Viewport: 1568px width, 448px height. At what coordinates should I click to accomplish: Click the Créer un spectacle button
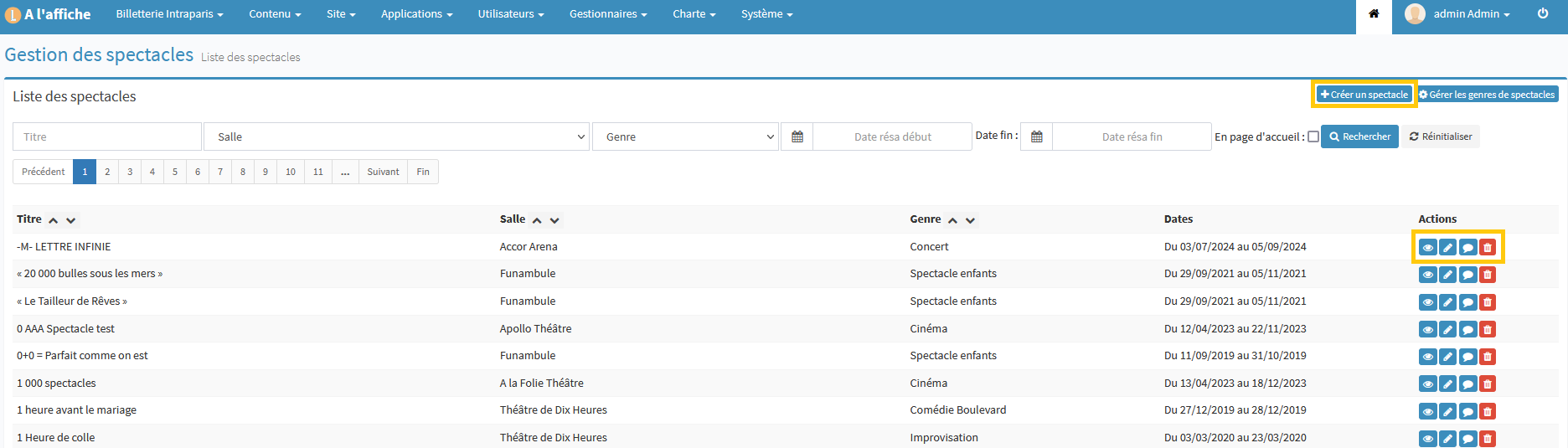coord(1364,95)
